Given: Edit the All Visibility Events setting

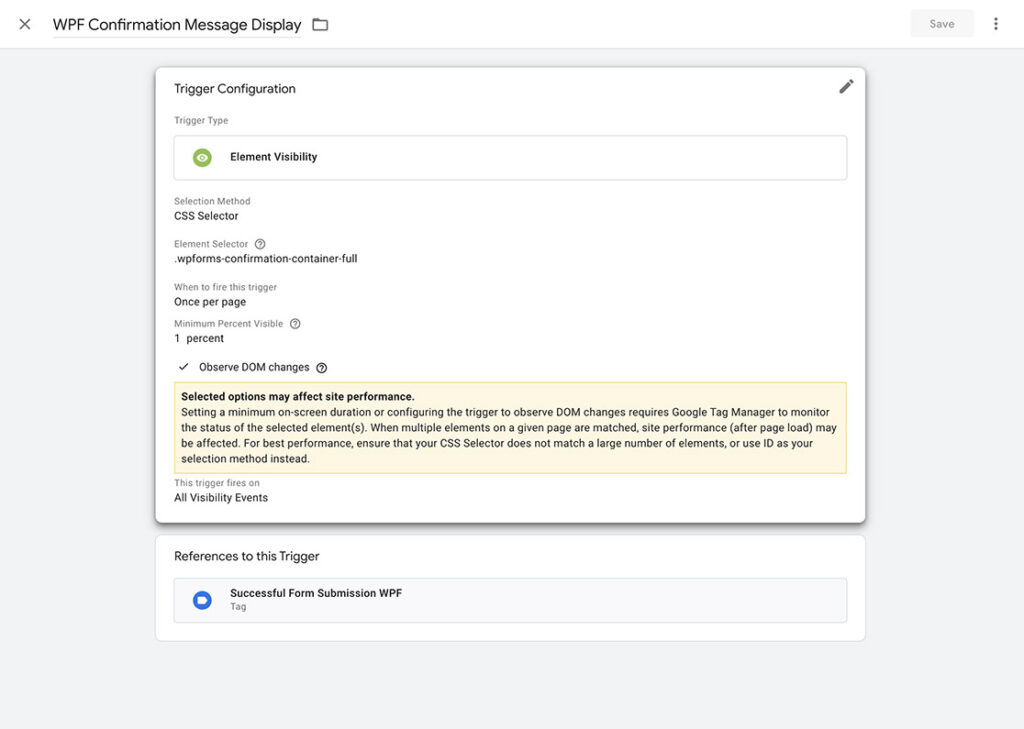Looking at the screenshot, I should click(x=221, y=497).
